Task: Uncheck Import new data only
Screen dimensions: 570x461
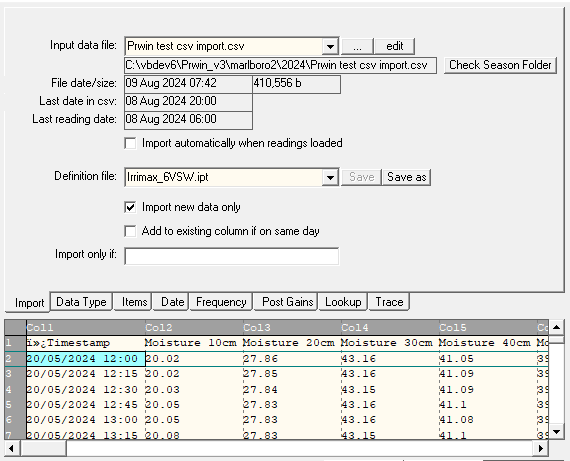Action: point(130,207)
